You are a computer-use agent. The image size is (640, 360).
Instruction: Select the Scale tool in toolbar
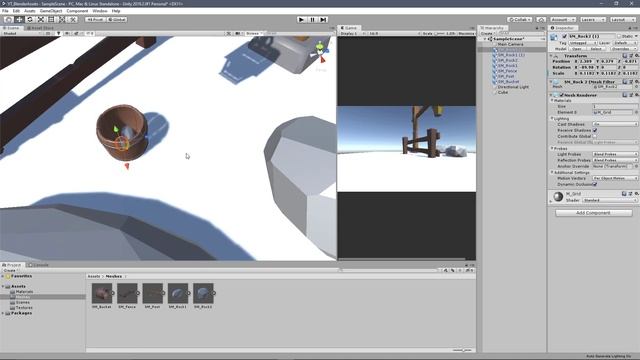coord(41,20)
